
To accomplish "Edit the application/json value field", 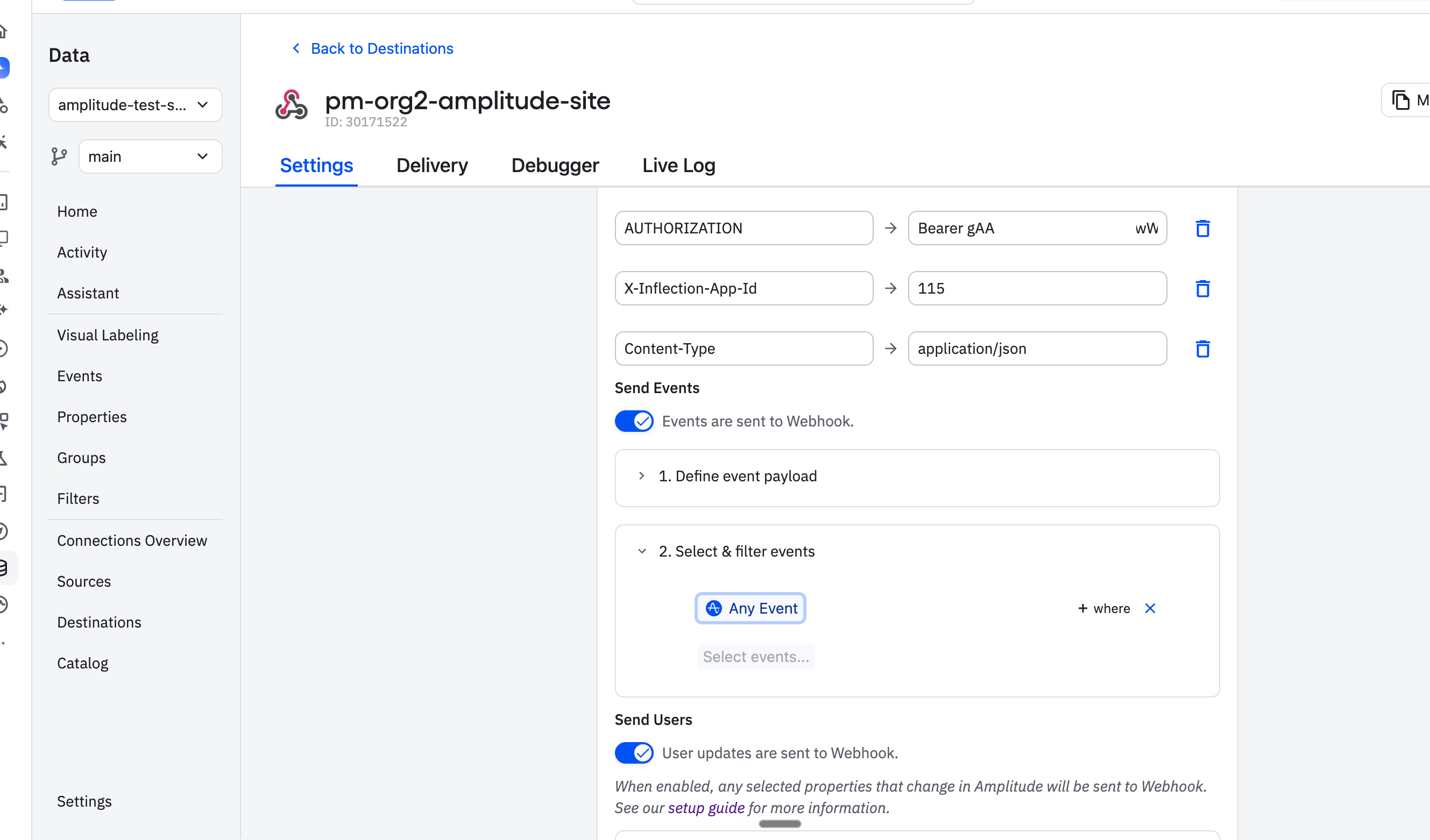I will pos(1037,349).
